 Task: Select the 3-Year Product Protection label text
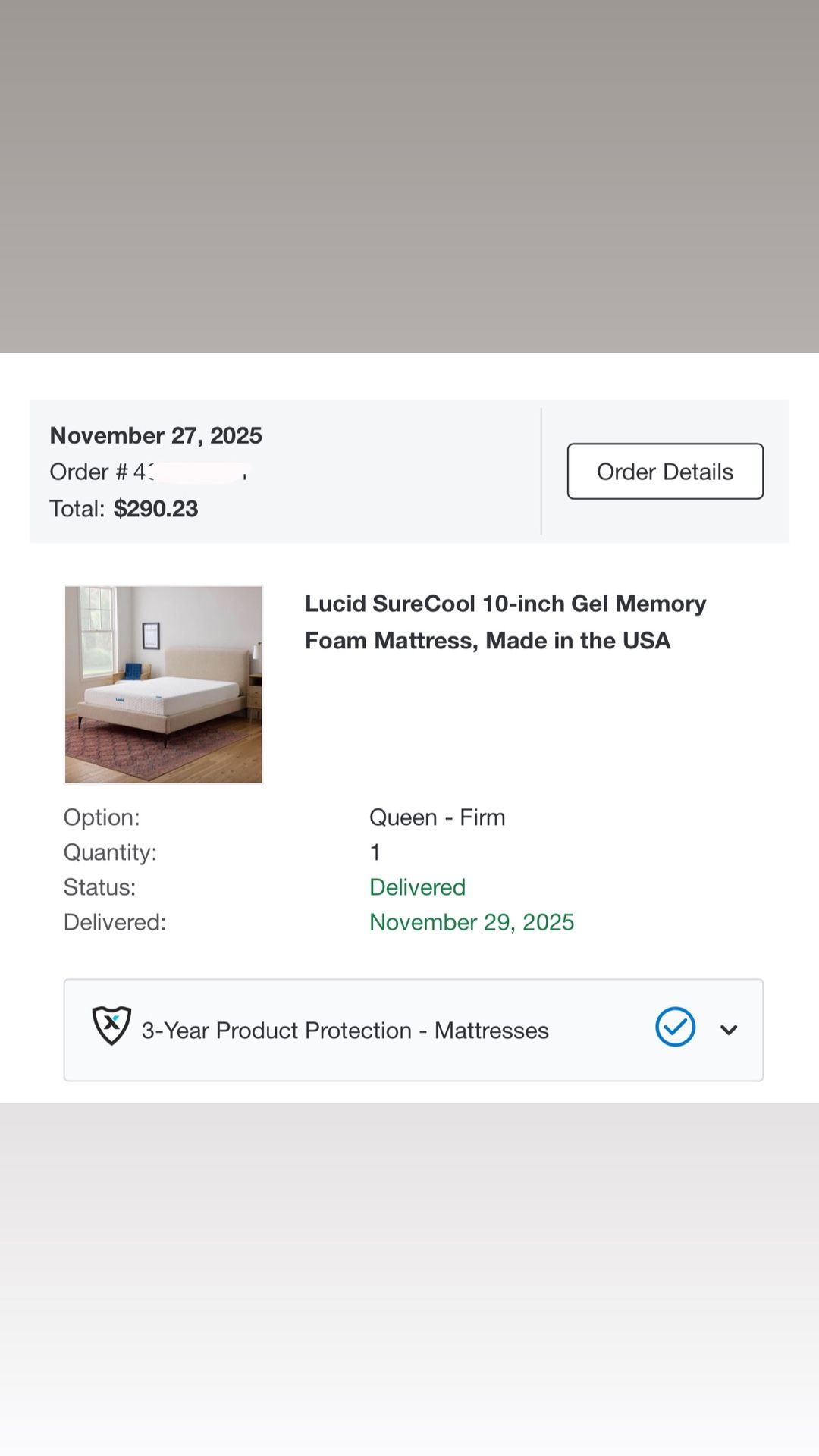[x=345, y=1031]
